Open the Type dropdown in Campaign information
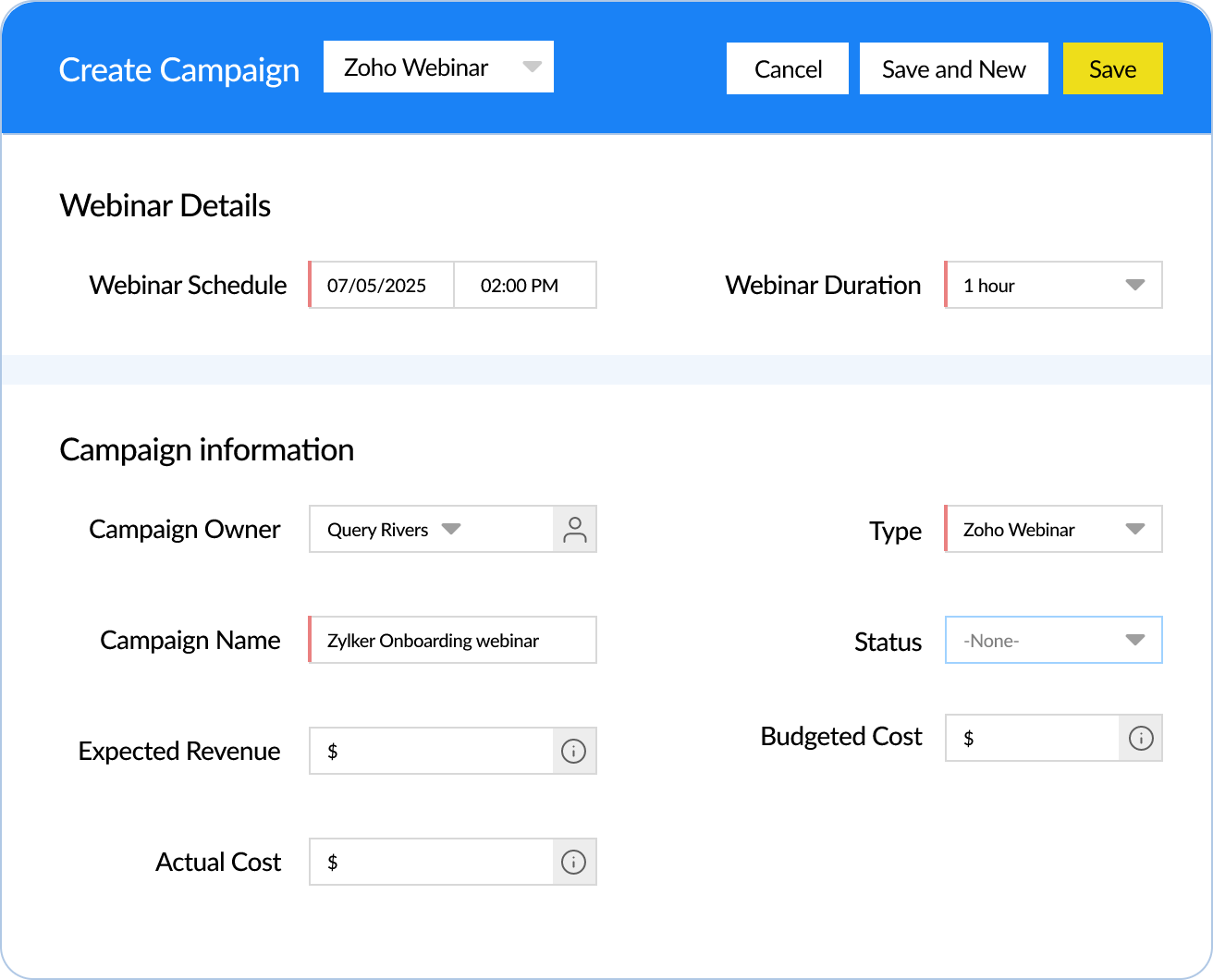The width and height of the screenshot is (1213, 980). 1135,529
